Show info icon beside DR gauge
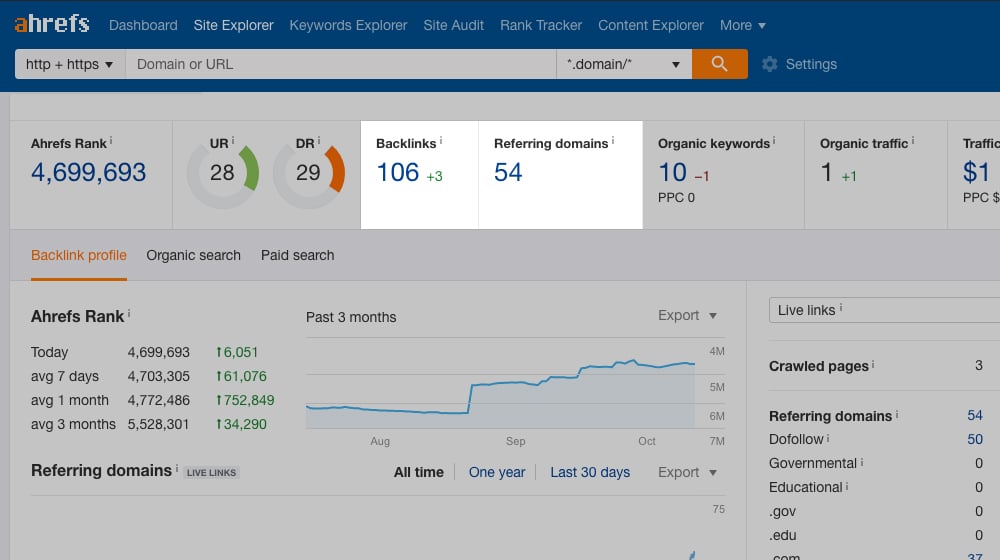 (x=319, y=140)
